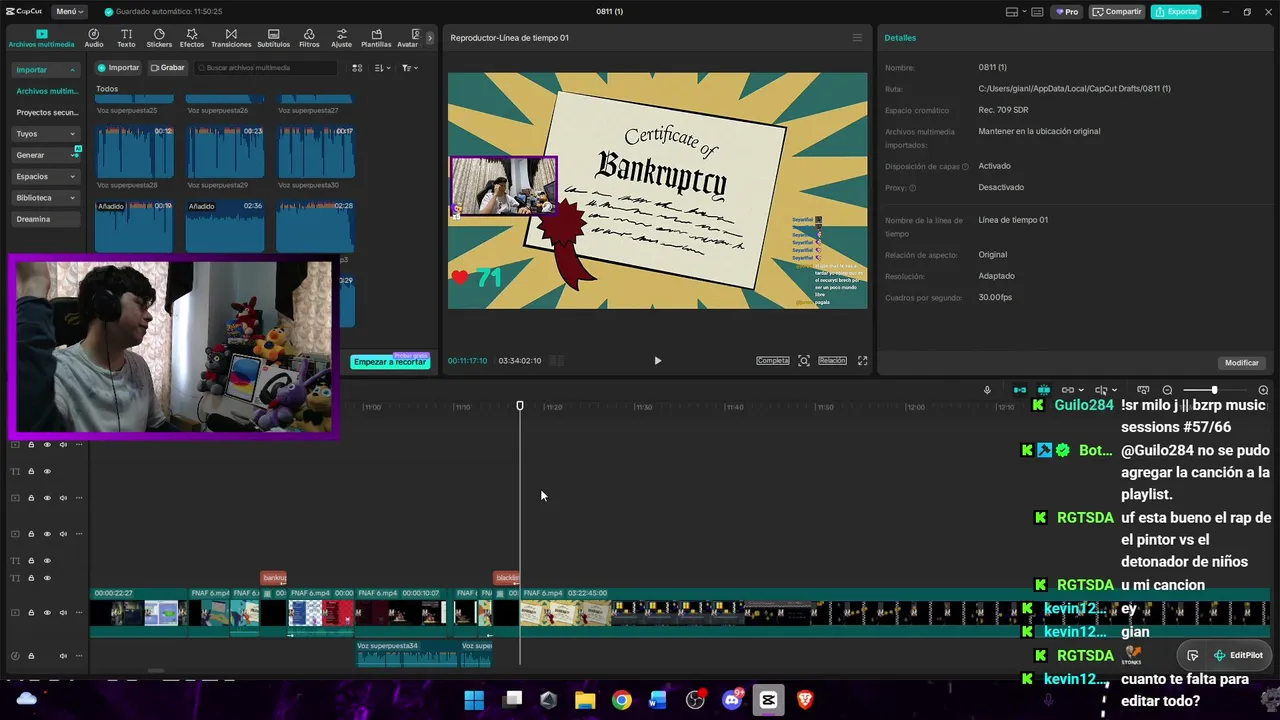Focus the Buscar archivos multimedia search field
The width and height of the screenshot is (1280, 720).
pos(266,68)
